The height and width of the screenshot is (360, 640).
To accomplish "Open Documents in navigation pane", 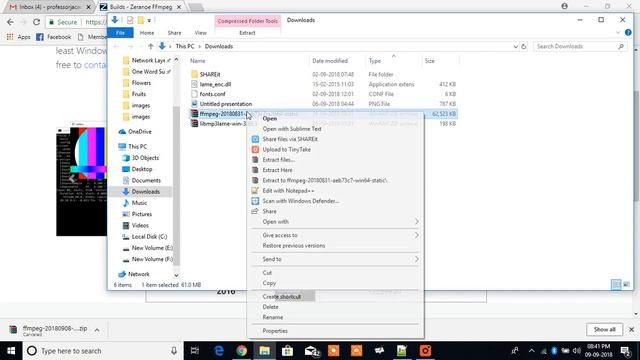I will tap(146, 180).
